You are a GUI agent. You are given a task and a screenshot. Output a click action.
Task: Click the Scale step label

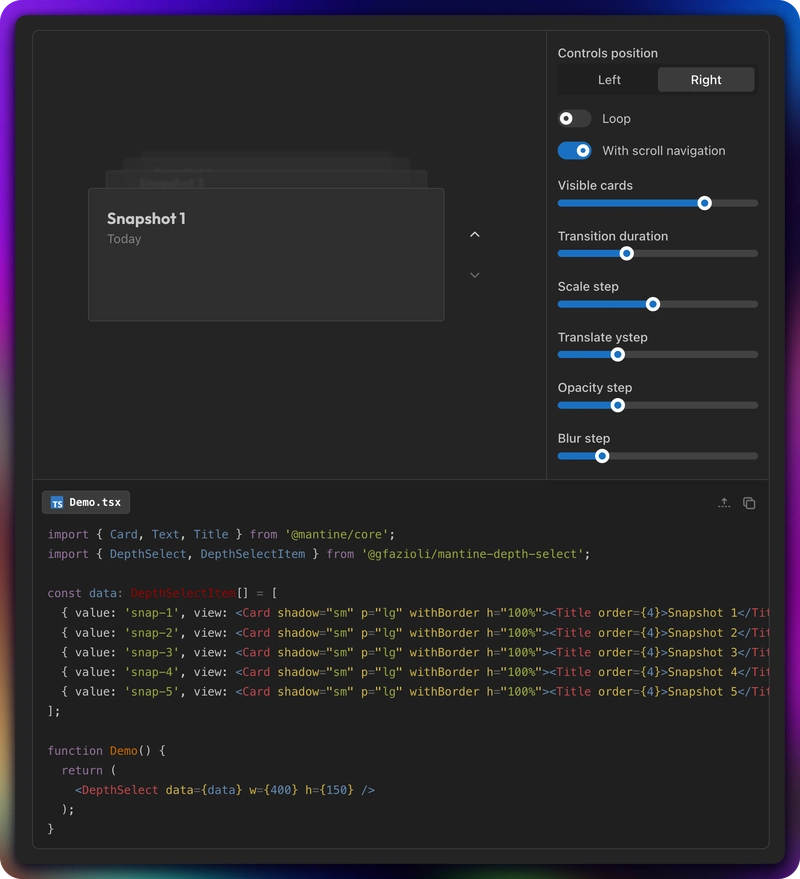tap(588, 286)
